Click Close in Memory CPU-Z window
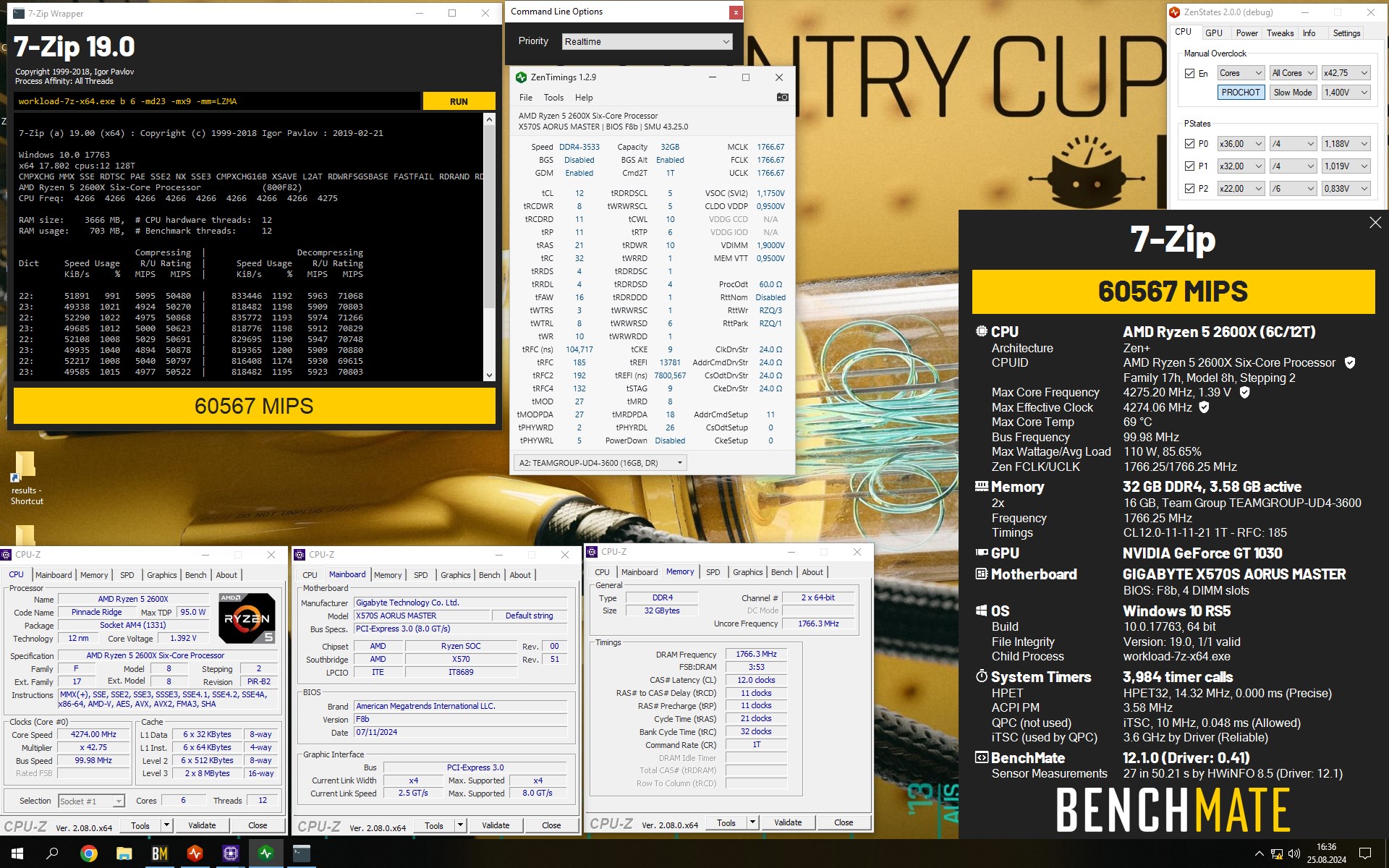The image size is (1389, 868). click(844, 822)
